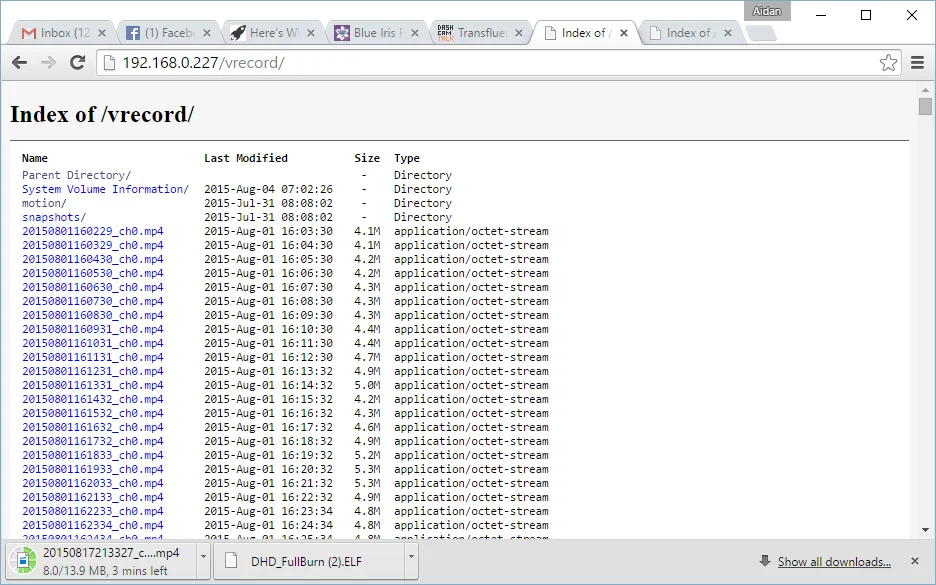Open the 20150801160329_ch0.mp4 link
The width and height of the screenshot is (936, 585).
93,245
